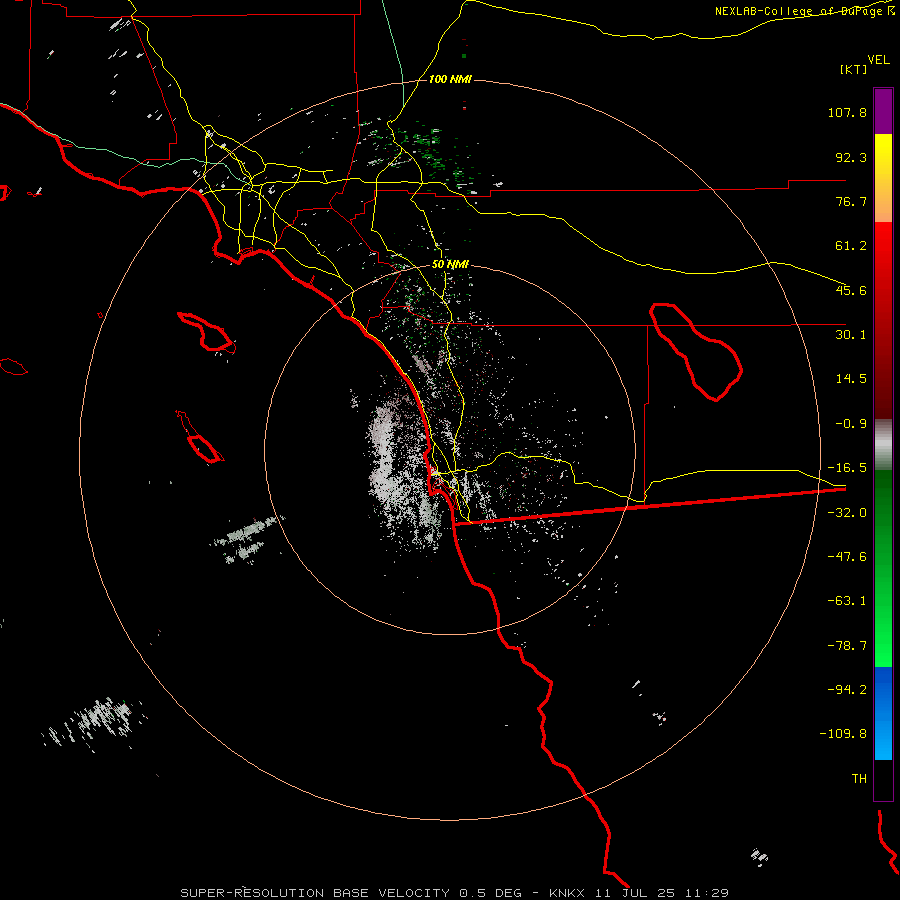The width and height of the screenshot is (900, 900).
Task: Select the 14.5 scale value
Action: click(x=851, y=379)
